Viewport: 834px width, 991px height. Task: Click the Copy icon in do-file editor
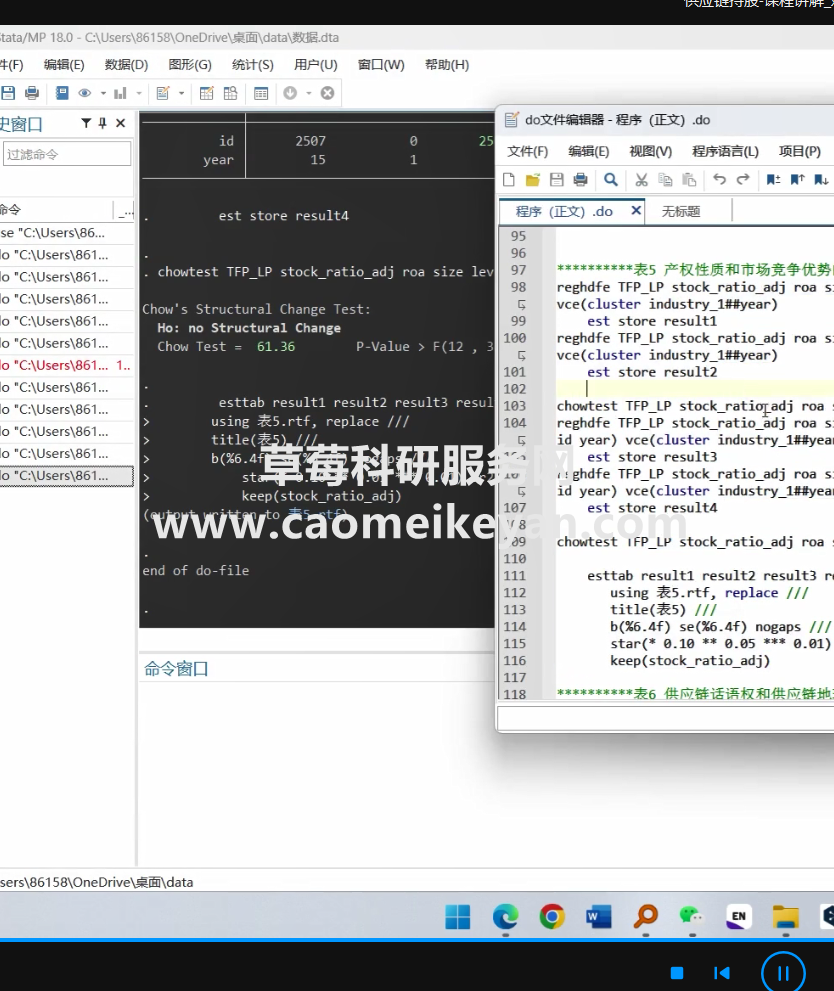point(665,179)
